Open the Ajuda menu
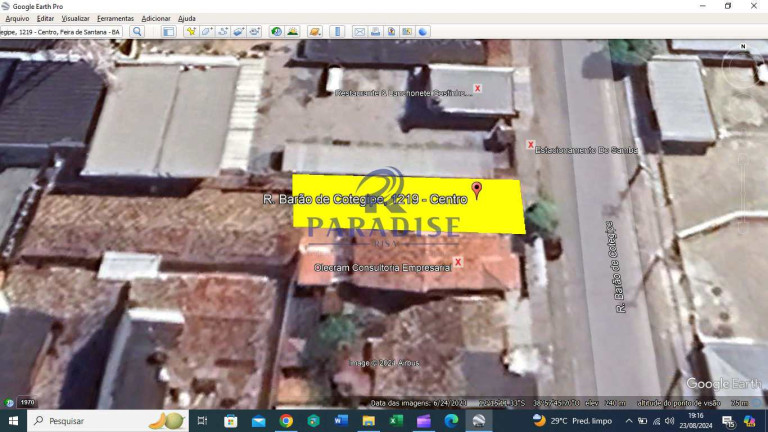 pos(187,19)
